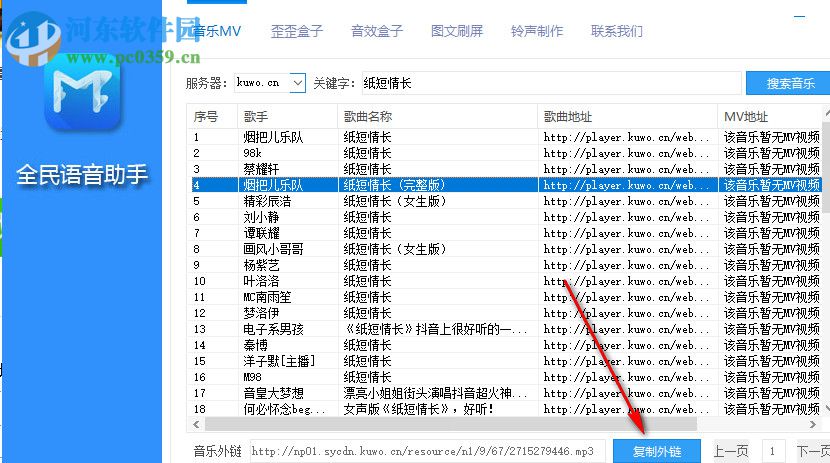Select the row with singer 98k
This screenshot has width=830, height=463.
click(x=504, y=153)
